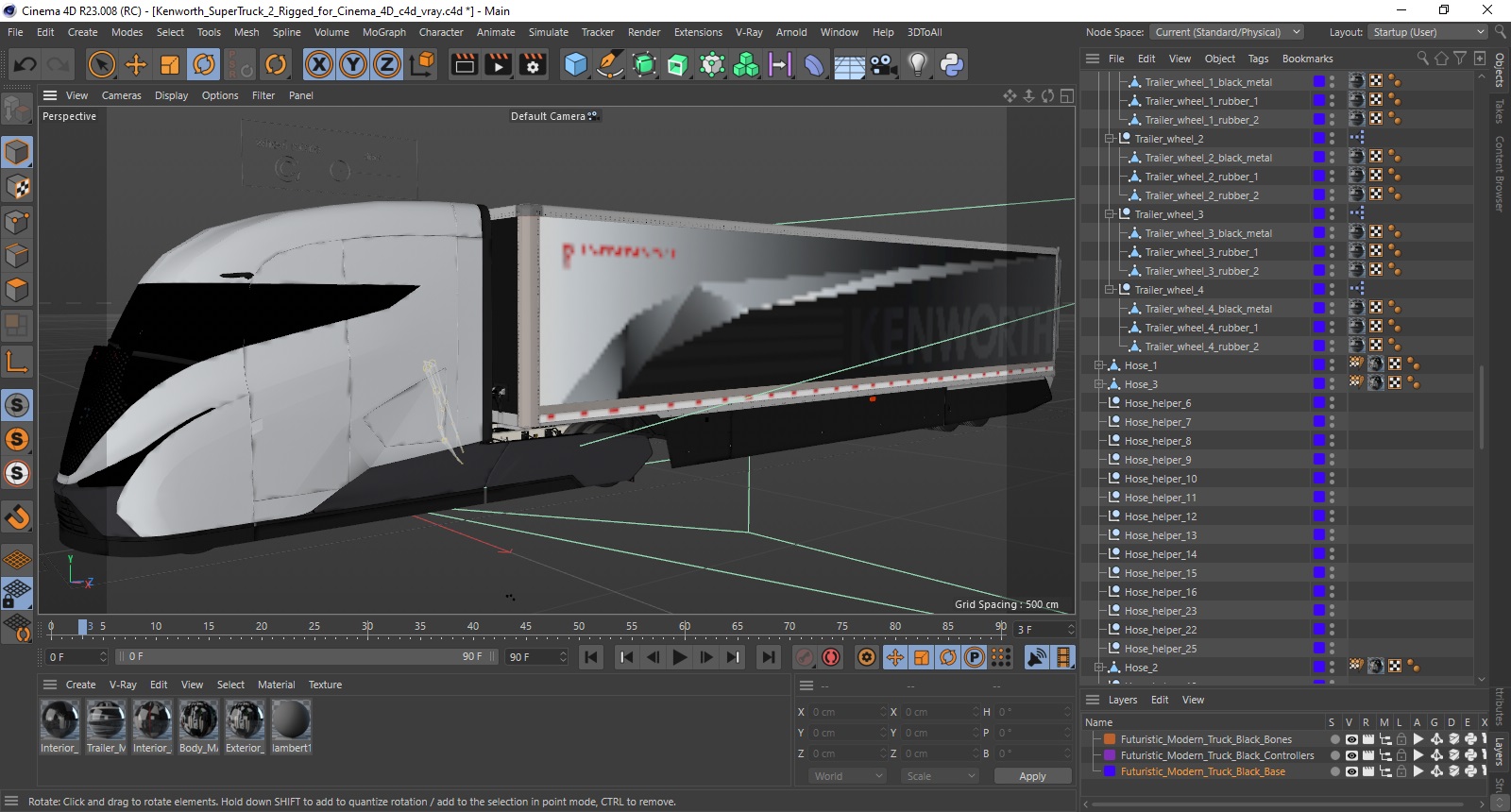Select the Move tool

(x=136, y=64)
